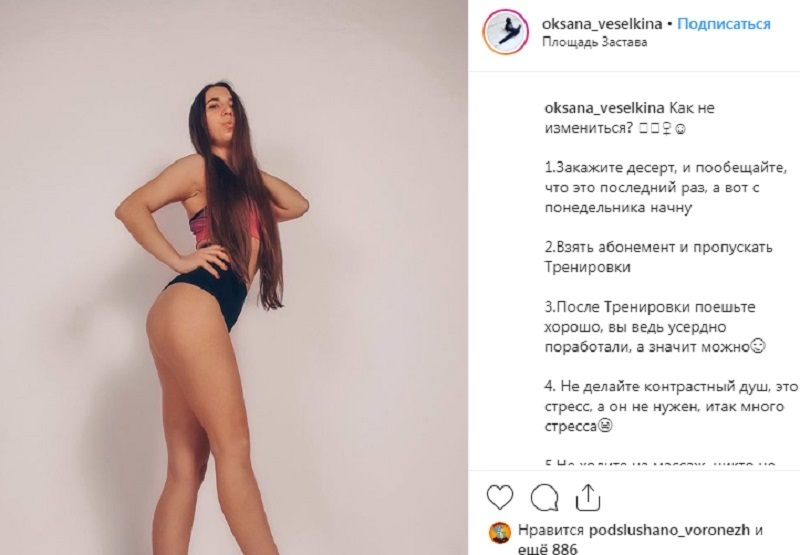Click oksana_veselkina username in the caption
The width and height of the screenshot is (800, 555).
point(604,108)
